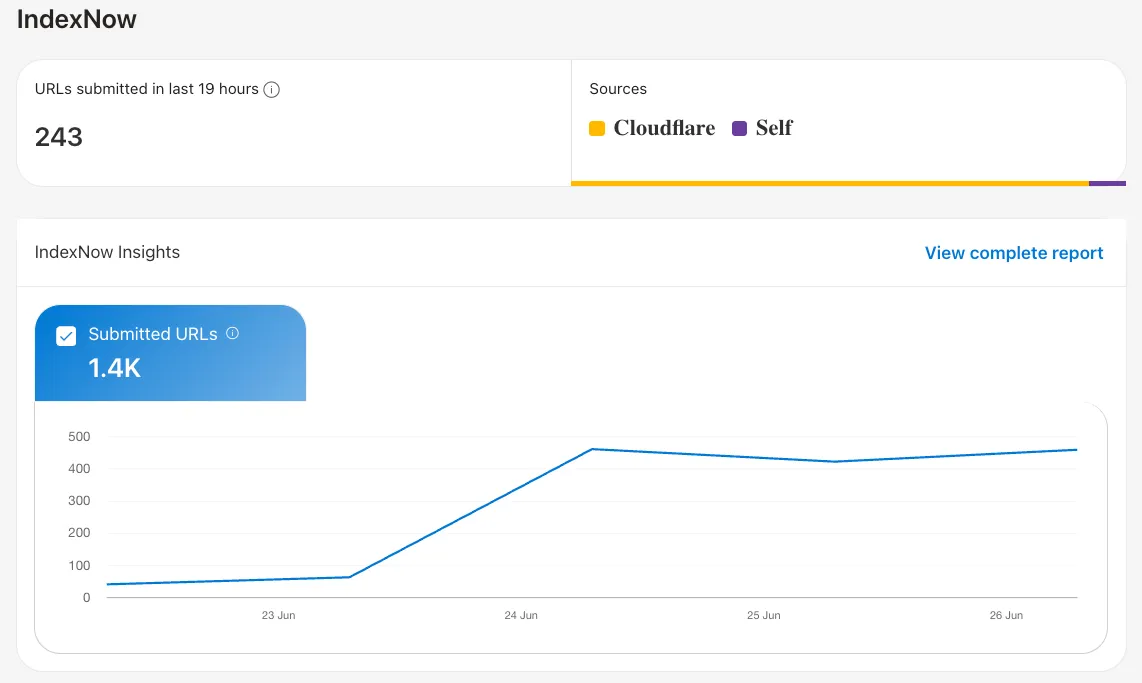Screen dimensions: 1142x683
Task: Open the View complete report link
Action: tap(1014, 253)
